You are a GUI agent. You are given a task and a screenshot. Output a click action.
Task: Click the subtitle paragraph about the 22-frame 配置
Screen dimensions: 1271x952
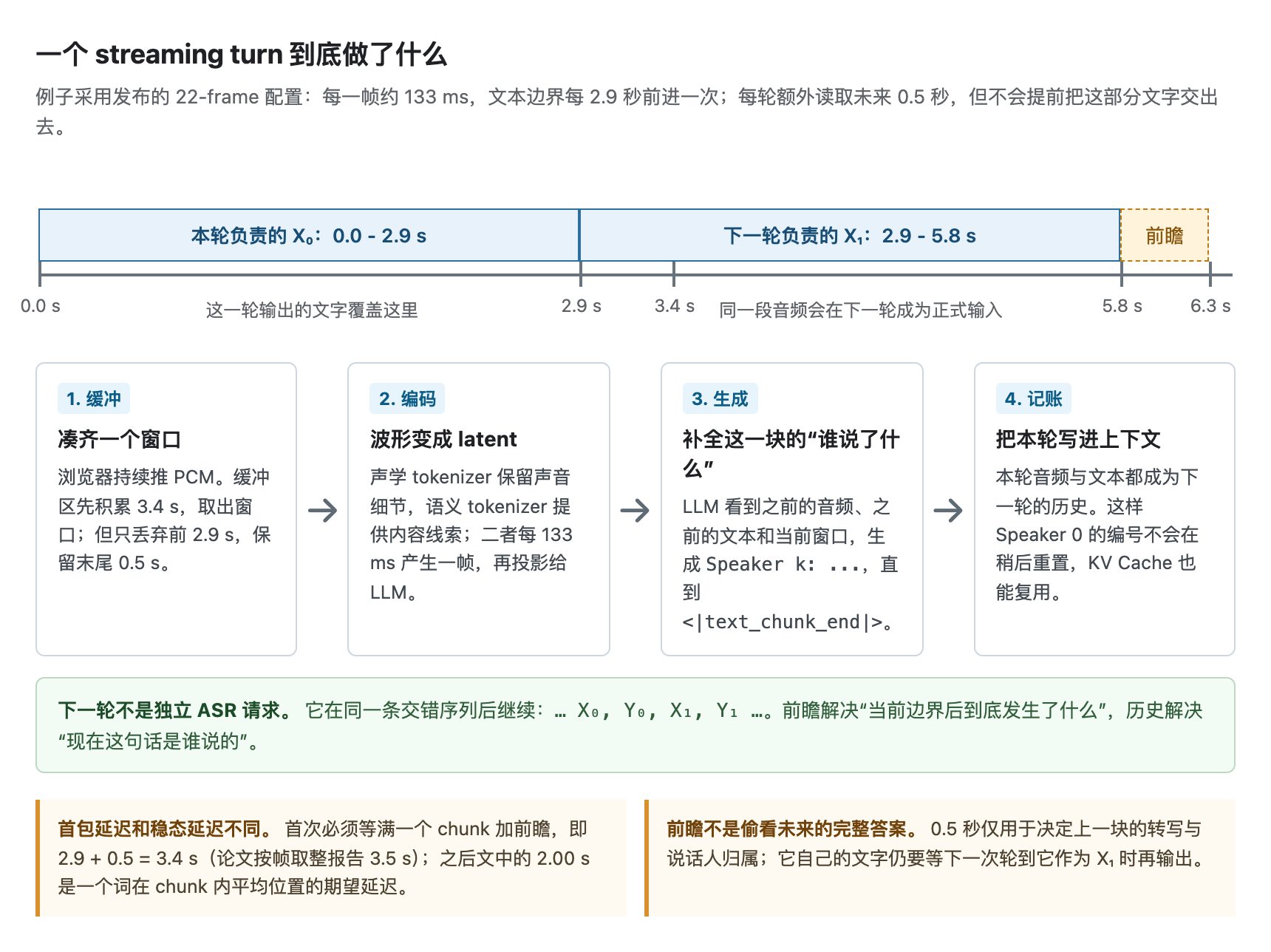[x=627, y=112]
